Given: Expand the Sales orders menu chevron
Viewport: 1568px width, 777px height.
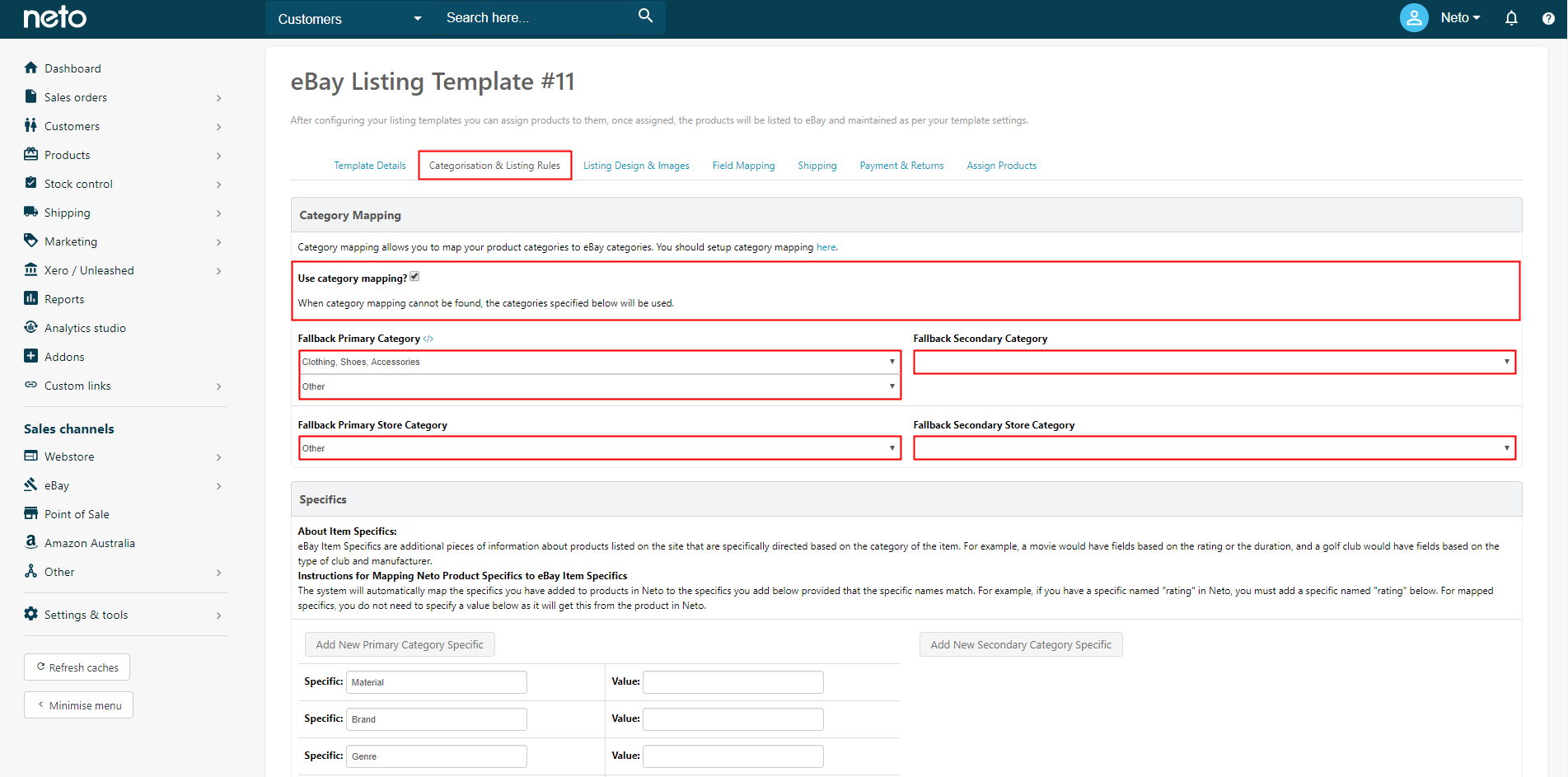Looking at the screenshot, I should coord(218,98).
